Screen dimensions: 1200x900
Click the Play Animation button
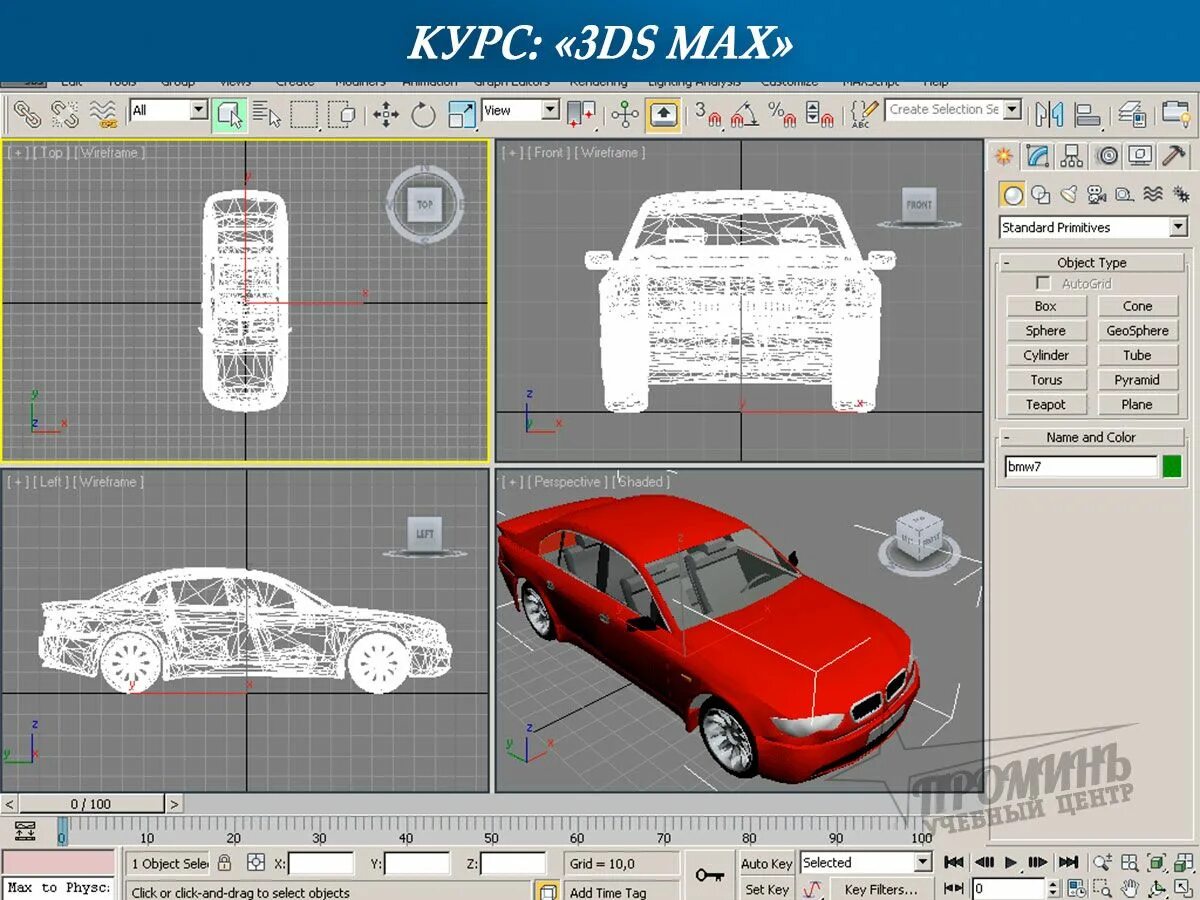(x=1011, y=862)
